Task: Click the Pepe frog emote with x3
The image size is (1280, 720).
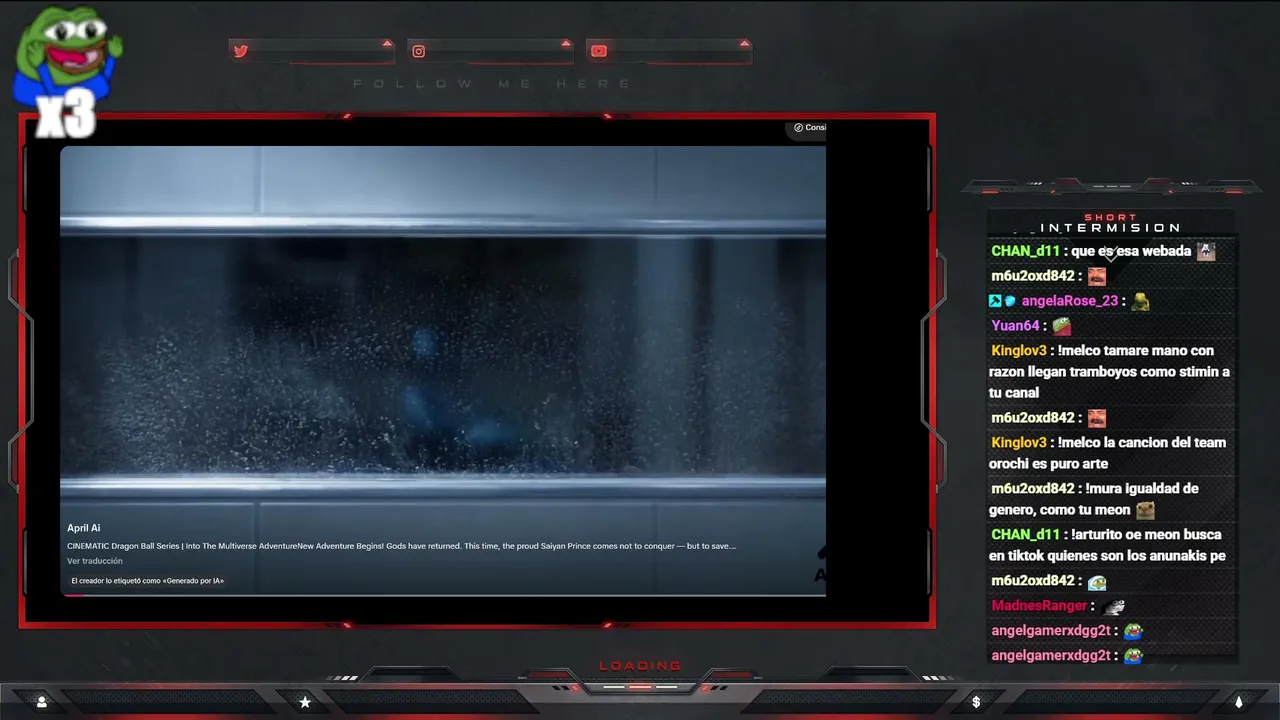Action: tap(67, 70)
